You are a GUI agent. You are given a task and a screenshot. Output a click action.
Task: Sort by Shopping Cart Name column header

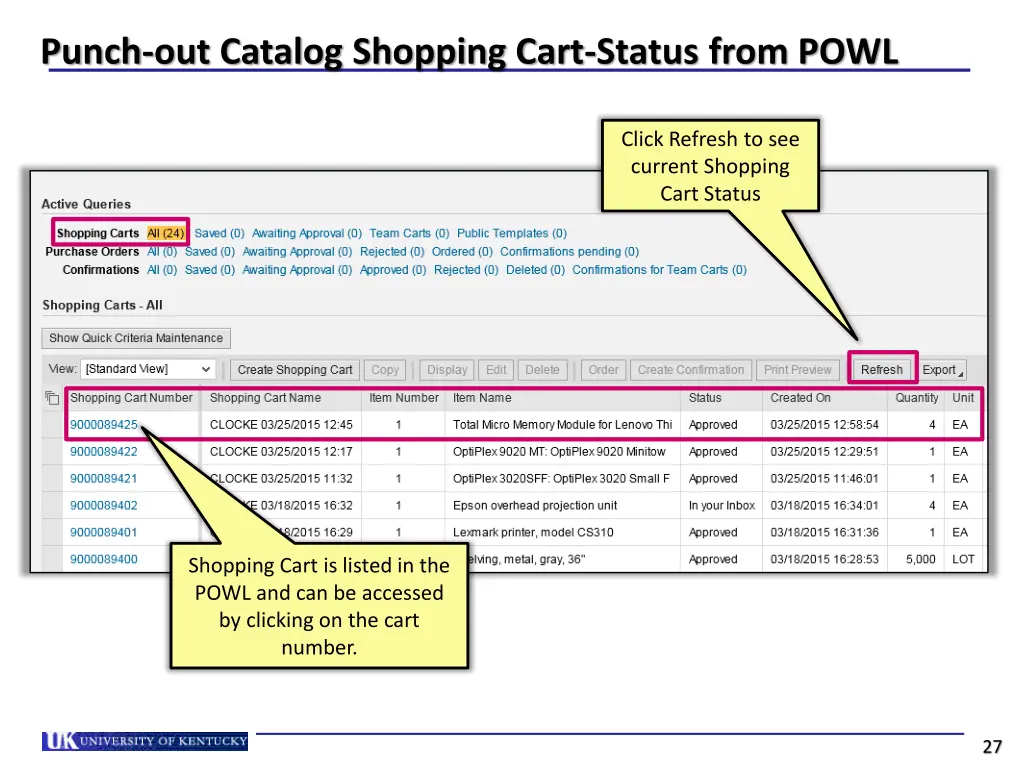[x=281, y=398]
